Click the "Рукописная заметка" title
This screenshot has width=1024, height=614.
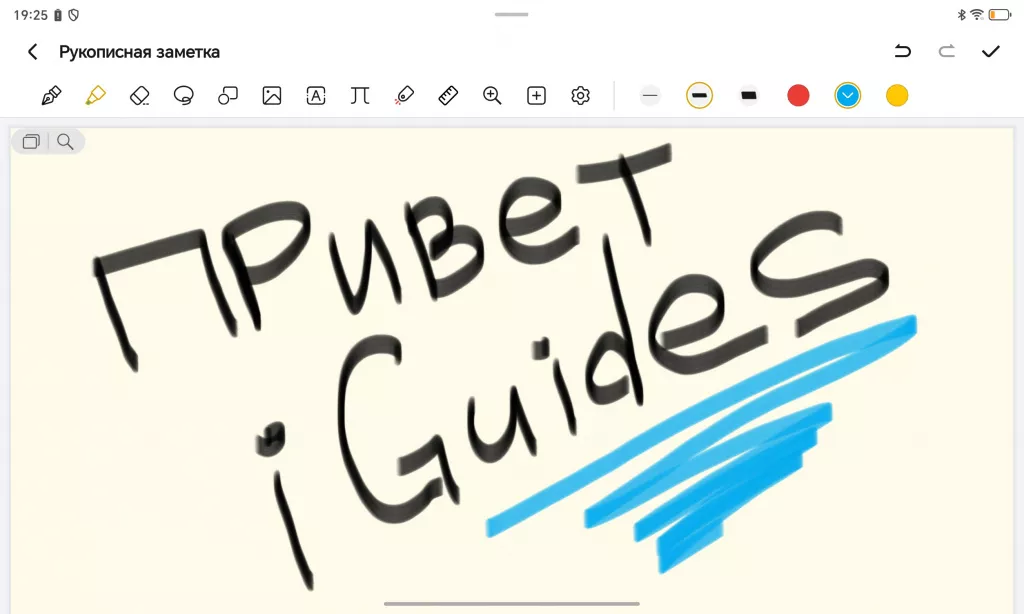[139, 52]
